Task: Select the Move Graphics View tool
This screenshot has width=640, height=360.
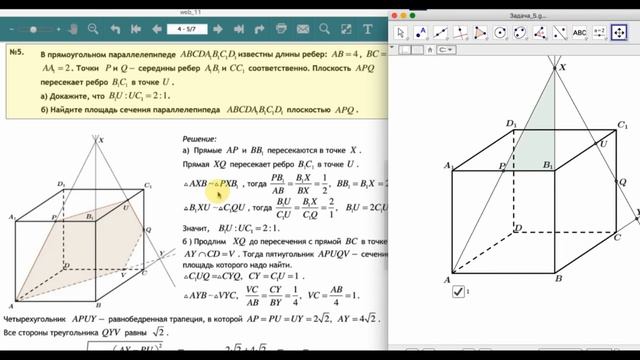Action: [x=619, y=33]
